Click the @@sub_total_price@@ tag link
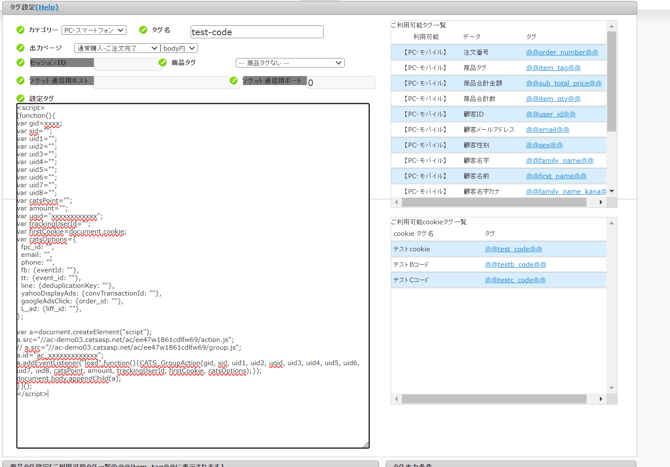670x467 pixels. pyautogui.click(x=563, y=83)
